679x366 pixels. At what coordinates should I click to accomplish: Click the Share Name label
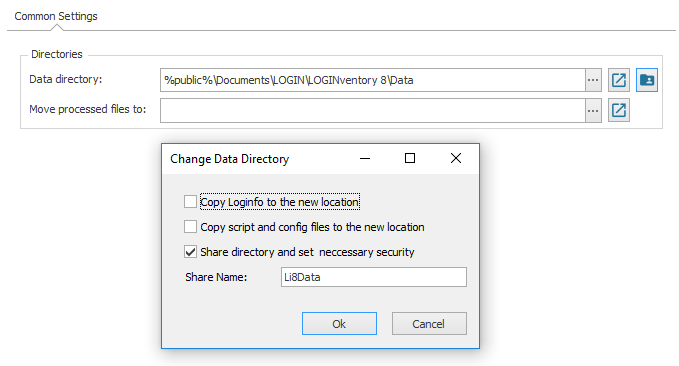tap(216, 277)
